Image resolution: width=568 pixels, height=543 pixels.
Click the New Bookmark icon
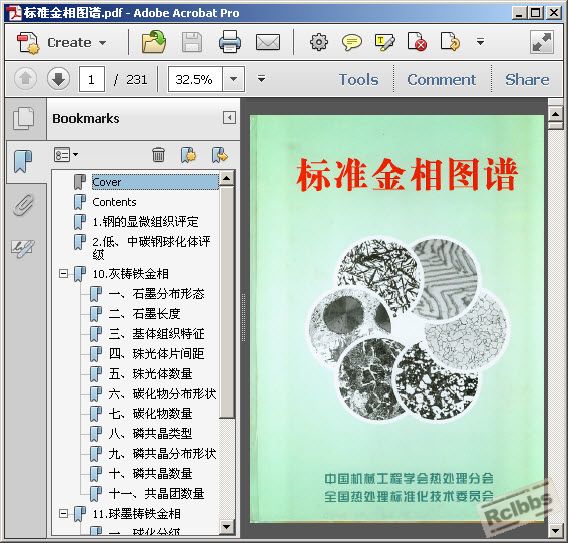[188, 155]
